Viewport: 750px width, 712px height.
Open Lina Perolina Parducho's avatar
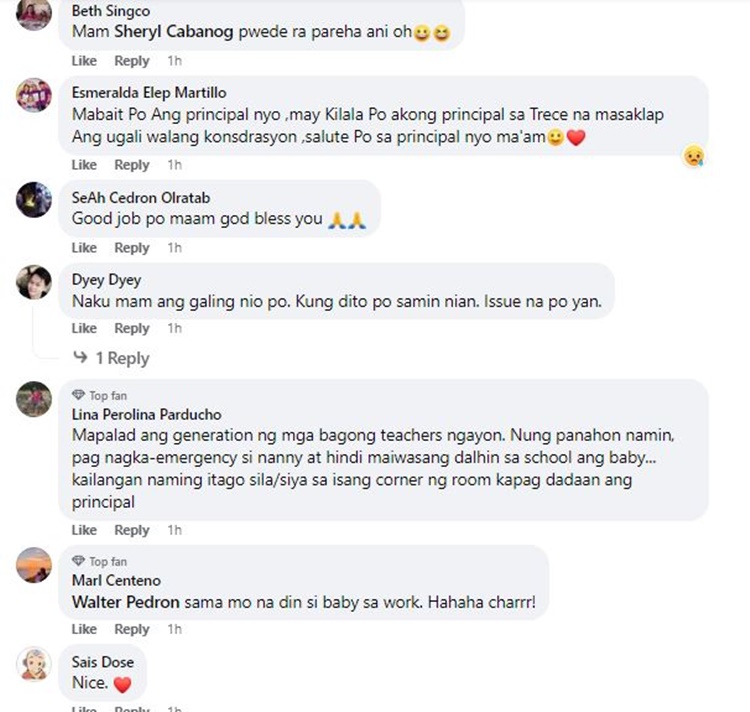tap(33, 399)
